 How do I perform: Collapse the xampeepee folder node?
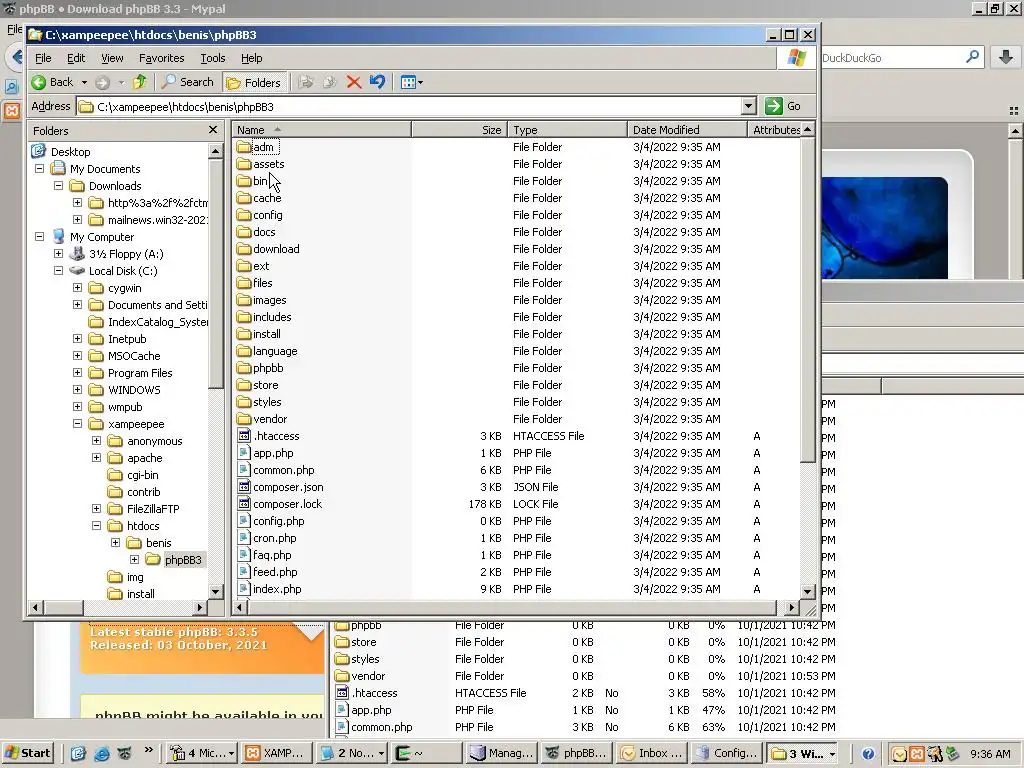pos(77,423)
